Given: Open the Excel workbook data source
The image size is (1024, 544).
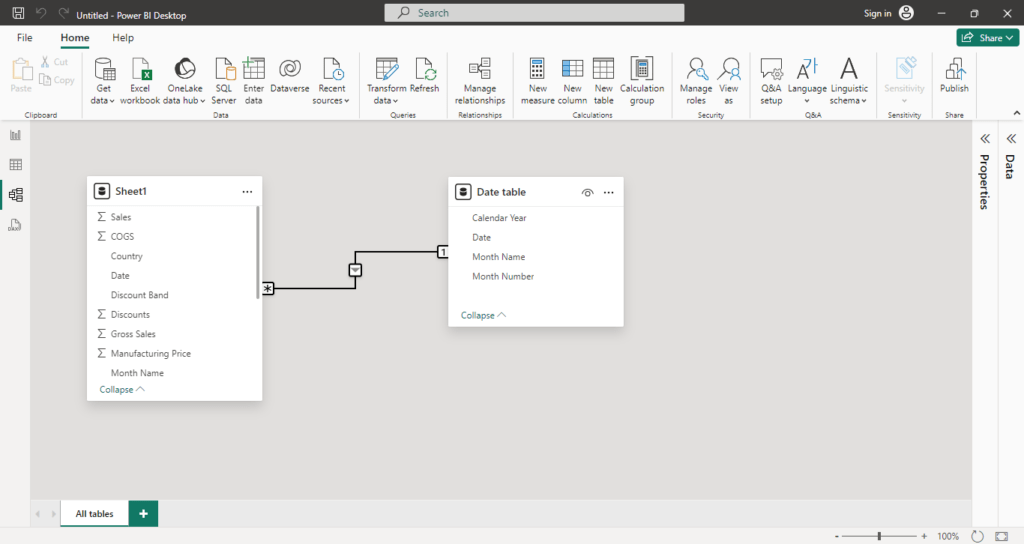Looking at the screenshot, I should 140,81.
